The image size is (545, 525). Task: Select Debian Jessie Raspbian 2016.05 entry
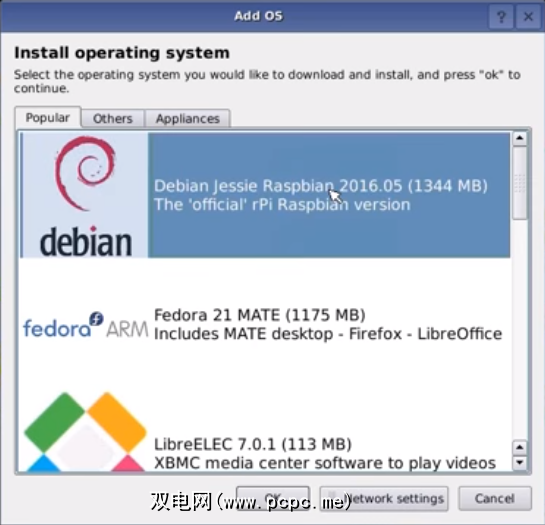coord(265,195)
